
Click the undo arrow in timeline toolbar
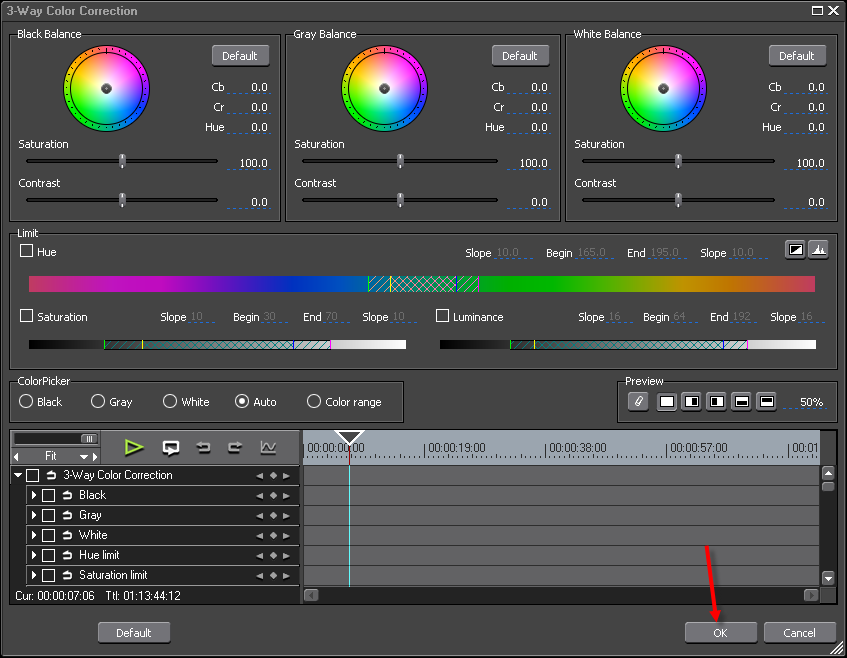(203, 447)
